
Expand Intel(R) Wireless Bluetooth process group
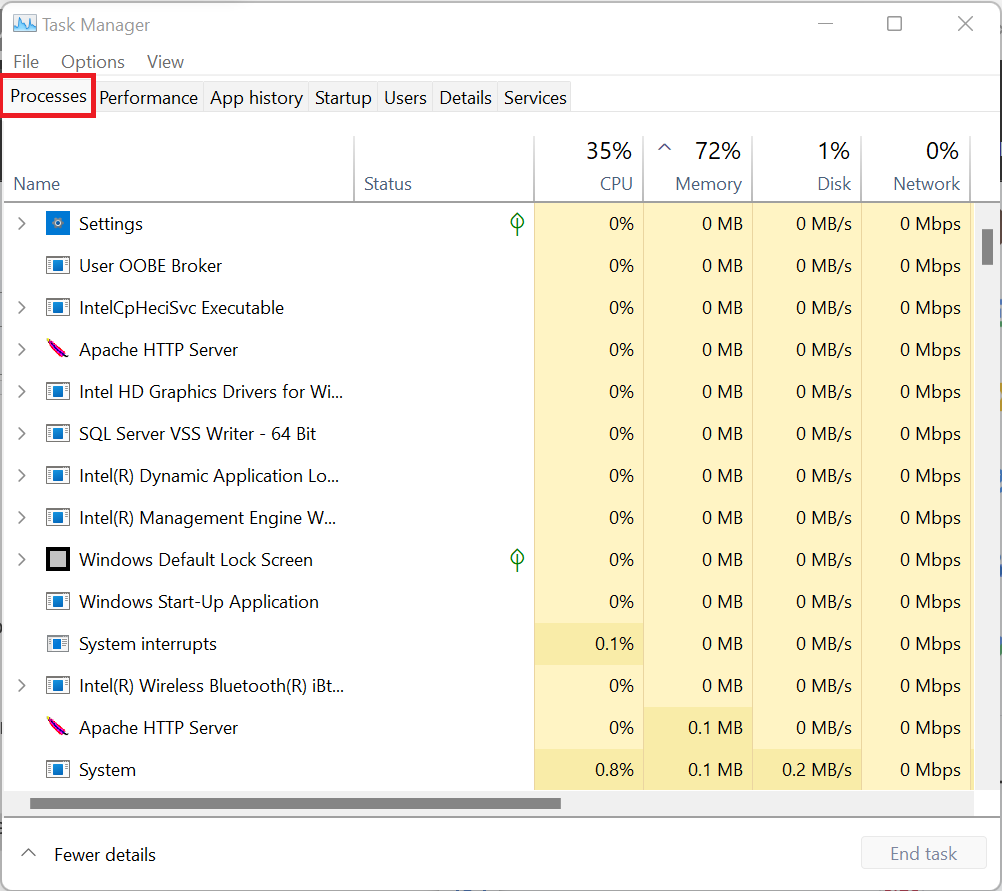[x=22, y=686]
